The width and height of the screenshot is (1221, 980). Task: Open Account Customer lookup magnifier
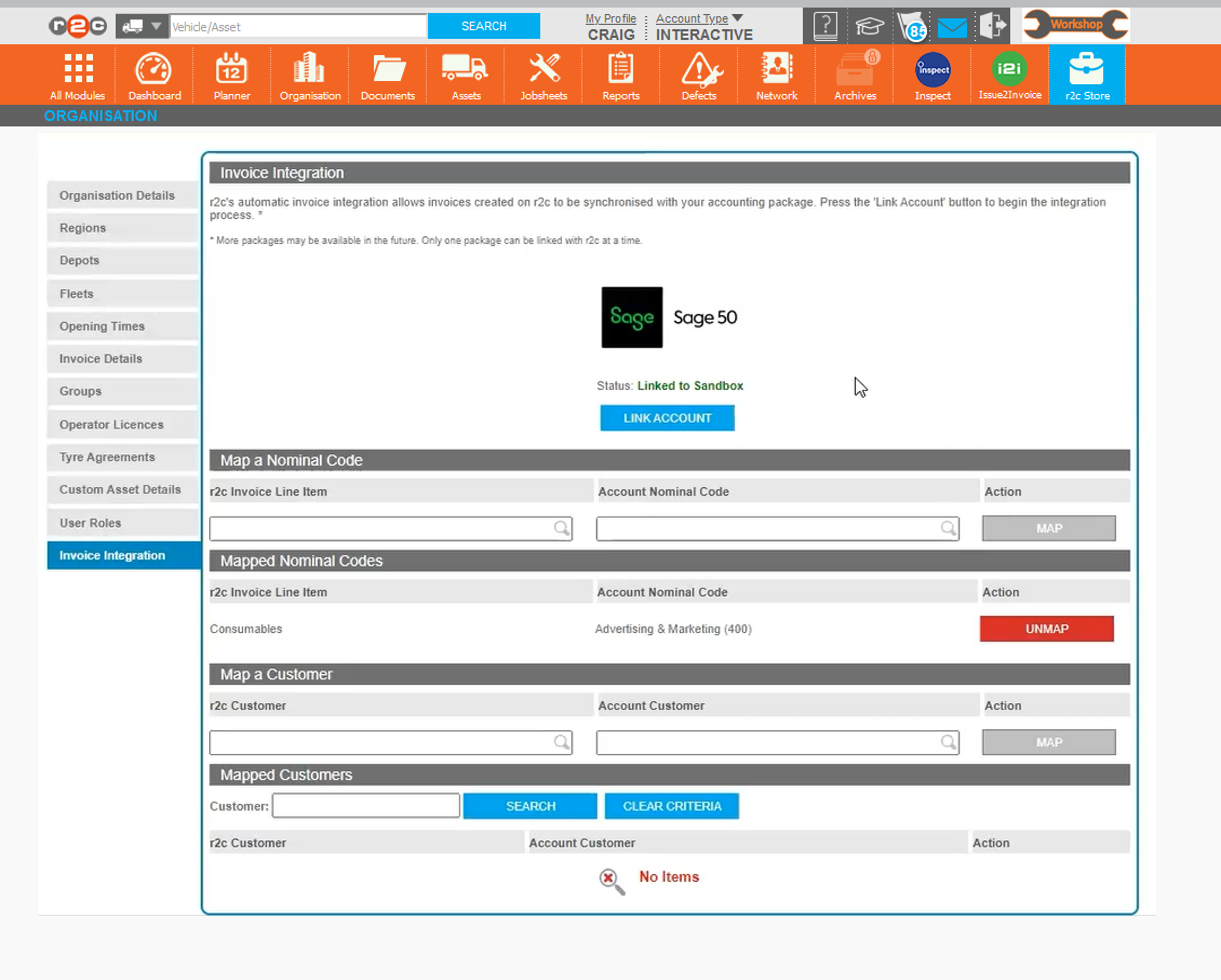coord(948,743)
